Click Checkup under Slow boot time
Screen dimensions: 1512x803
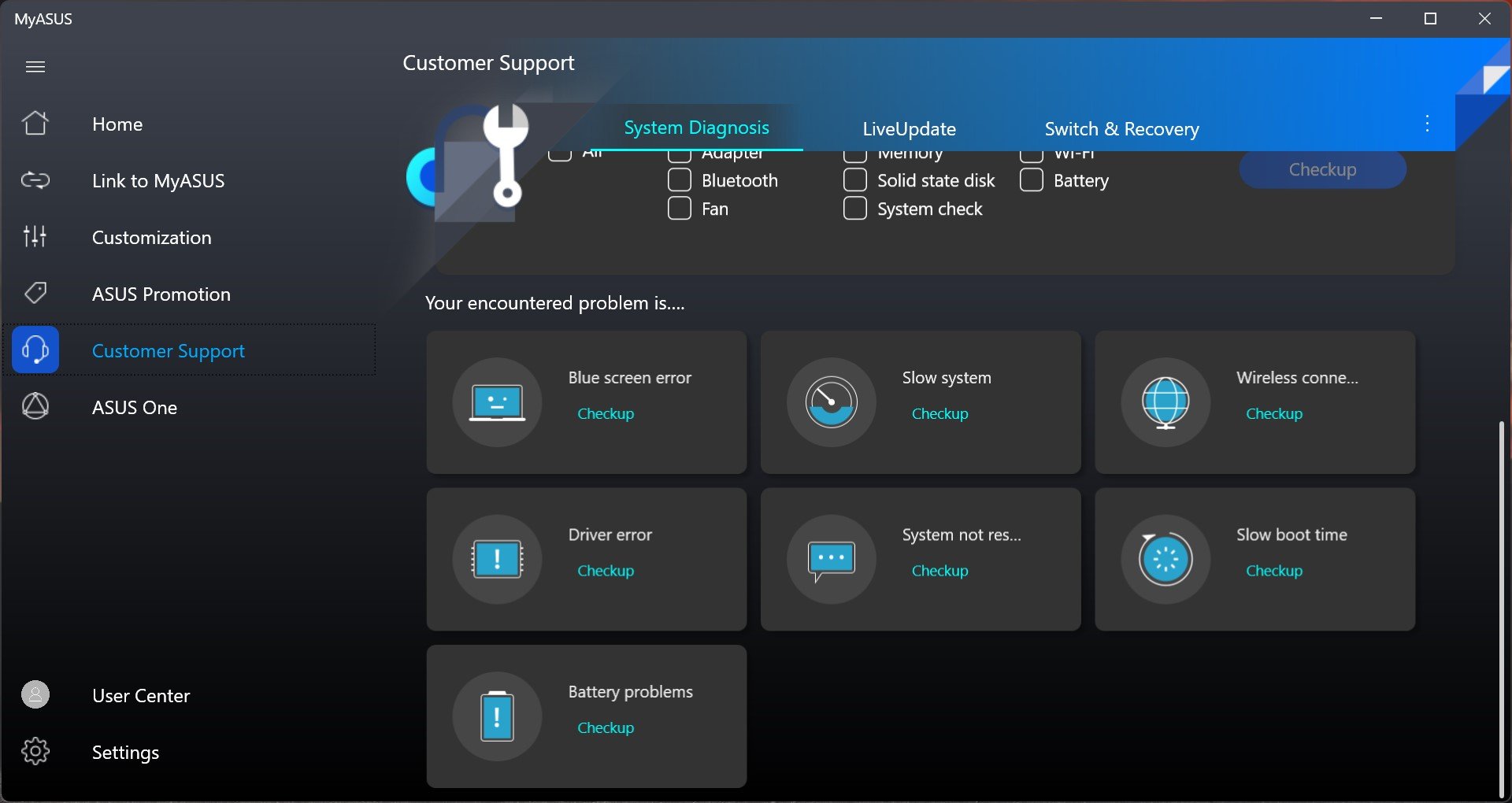[1273, 570]
